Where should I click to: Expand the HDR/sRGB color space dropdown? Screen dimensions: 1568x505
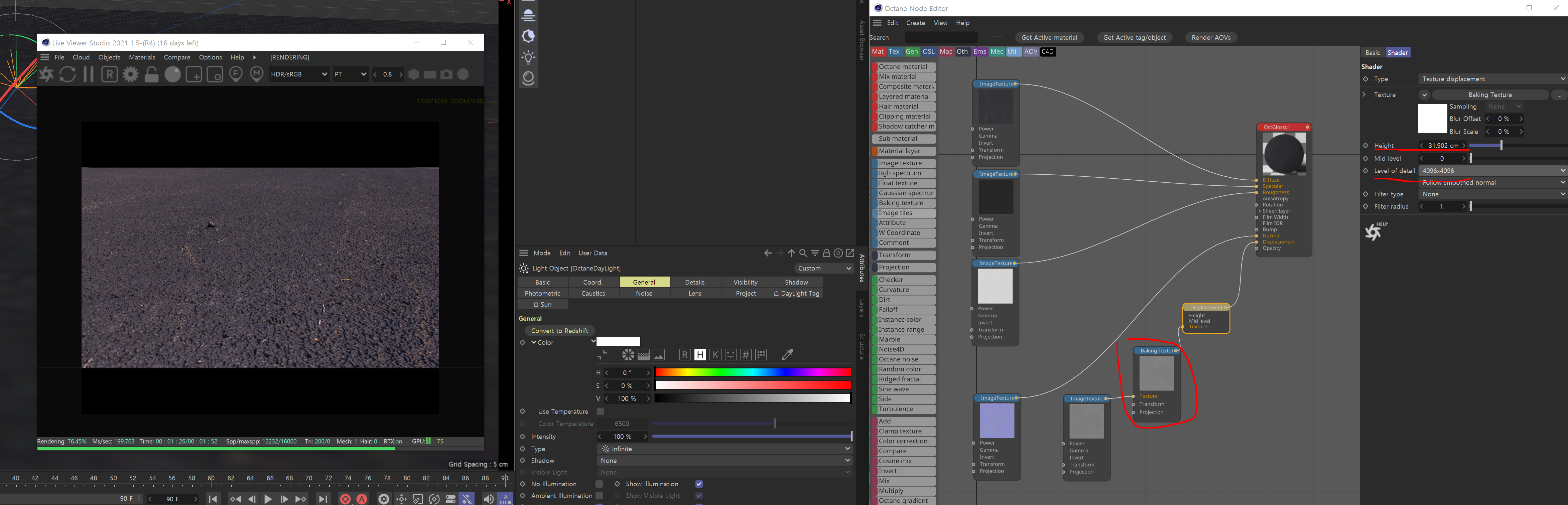pyautogui.click(x=299, y=74)
